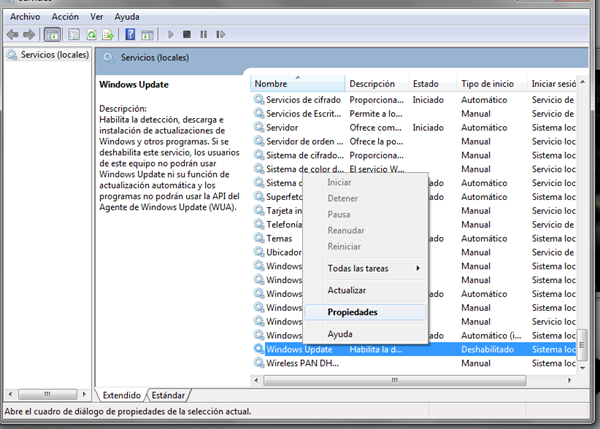
Task: Click the Forward arrow in the toolbar
Action: click(x=28, y=34)
